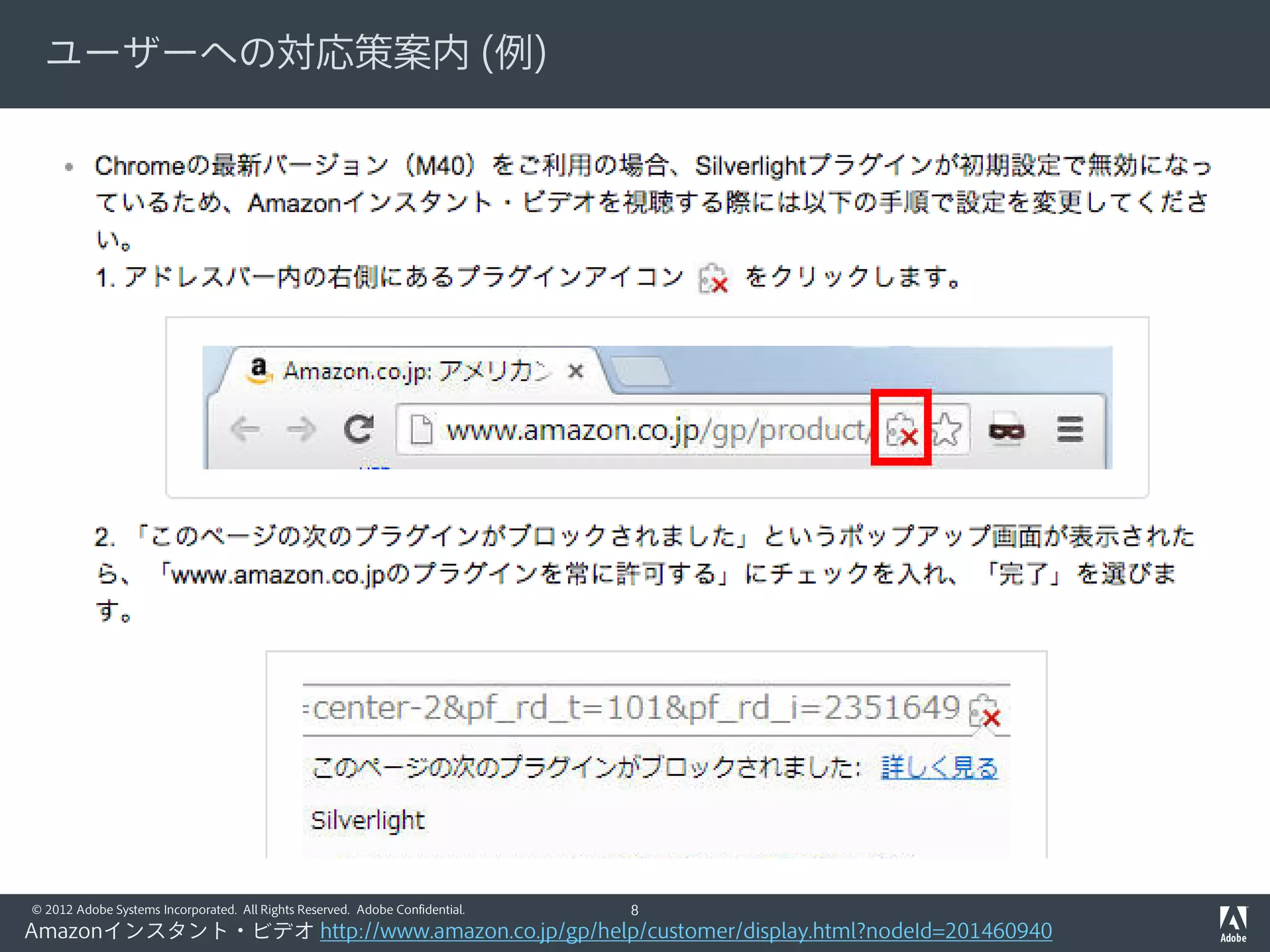
Task: Click the slide title ユーザーへの対応策案内 (例)
Action: (x=297, y=53)
